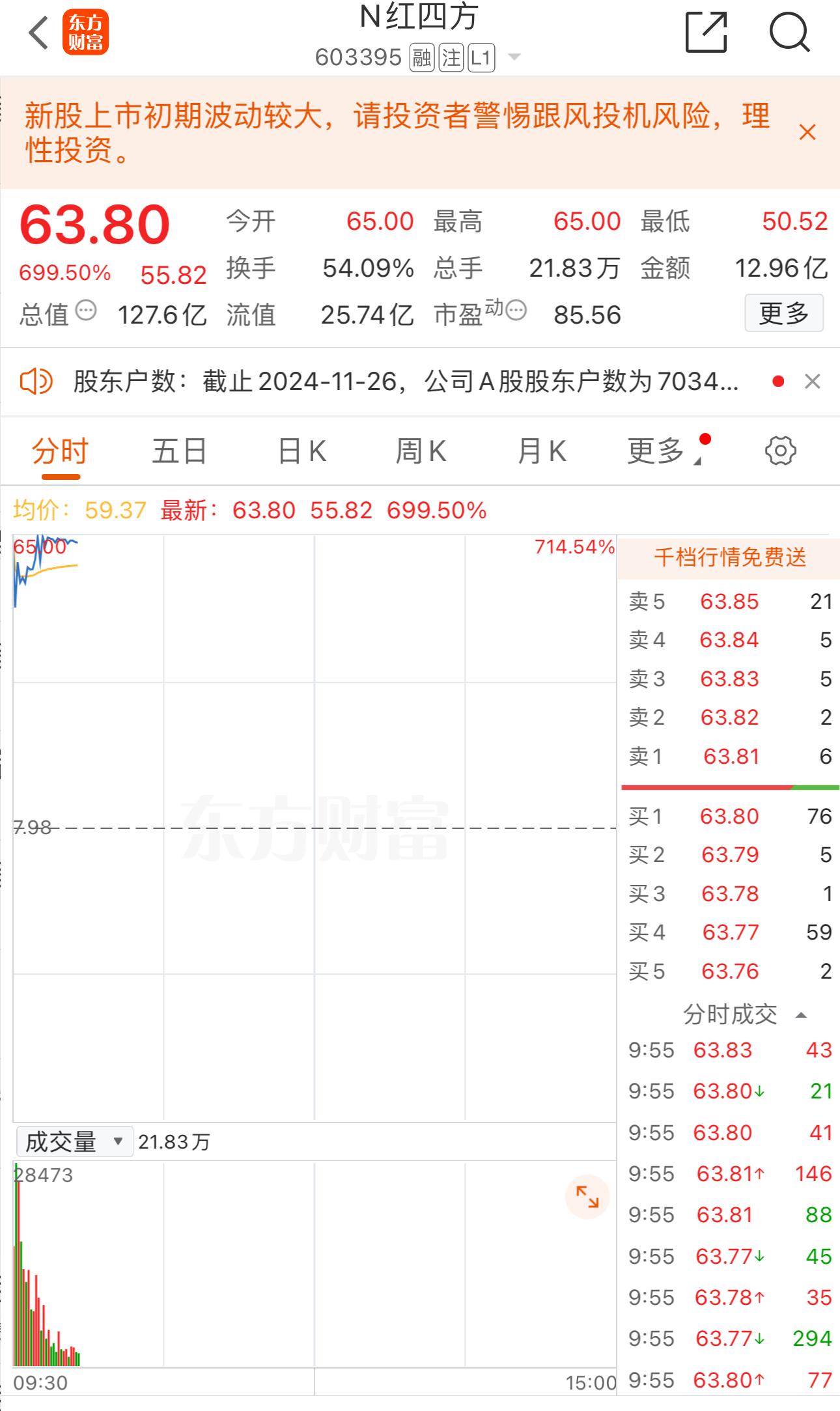The width and height of the screenshot is (840, 1411).
Task: Tap the 均价 59.37 label
Action: 79,510
